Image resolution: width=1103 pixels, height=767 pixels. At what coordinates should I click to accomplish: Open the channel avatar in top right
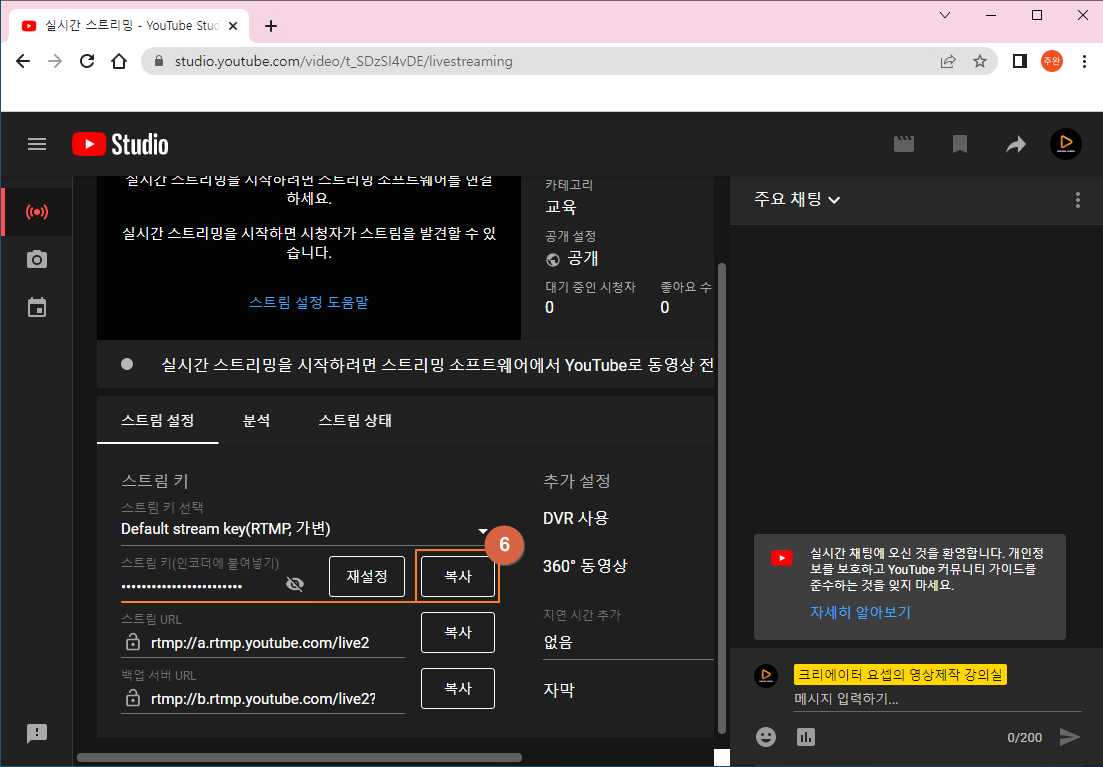click(1066, 144)
